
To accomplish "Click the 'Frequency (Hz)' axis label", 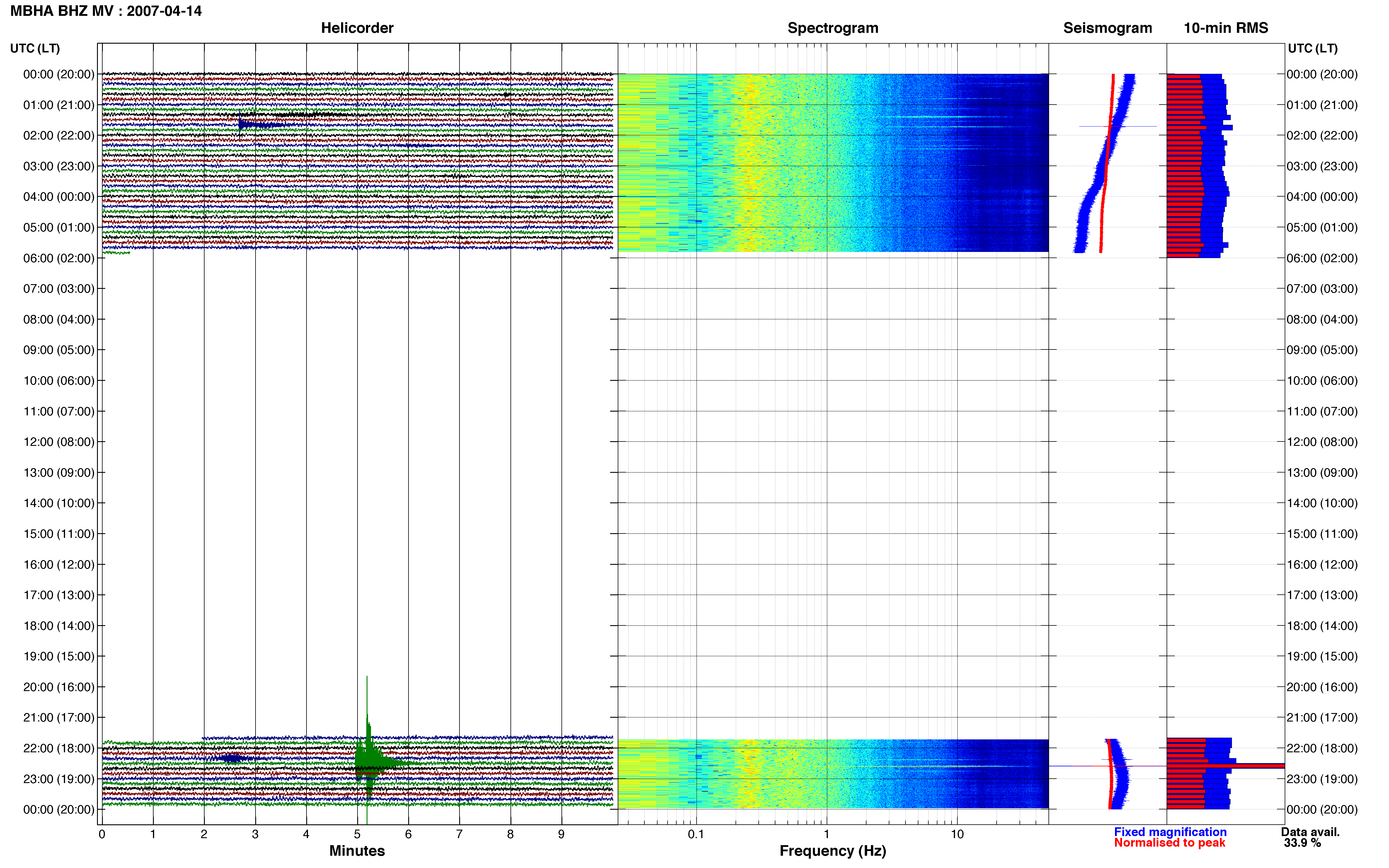I will 833,851.
